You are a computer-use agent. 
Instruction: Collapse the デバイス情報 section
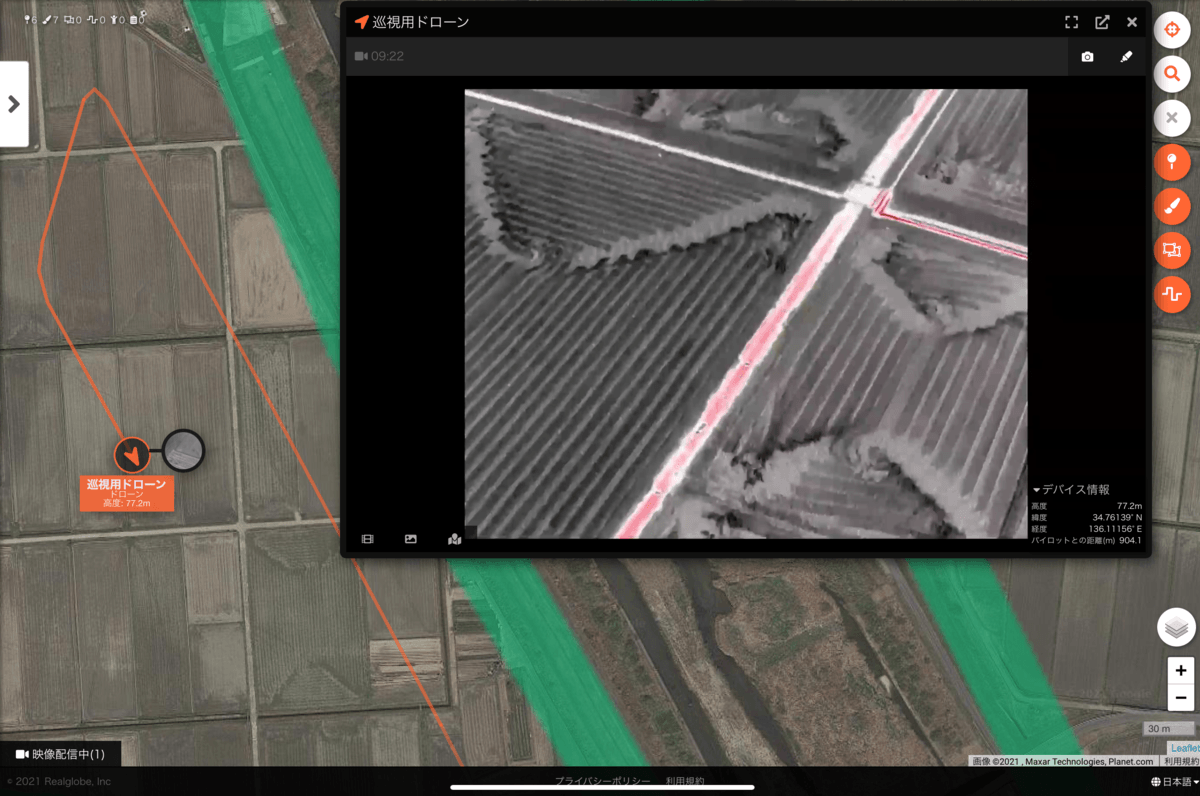point(1071,490)
